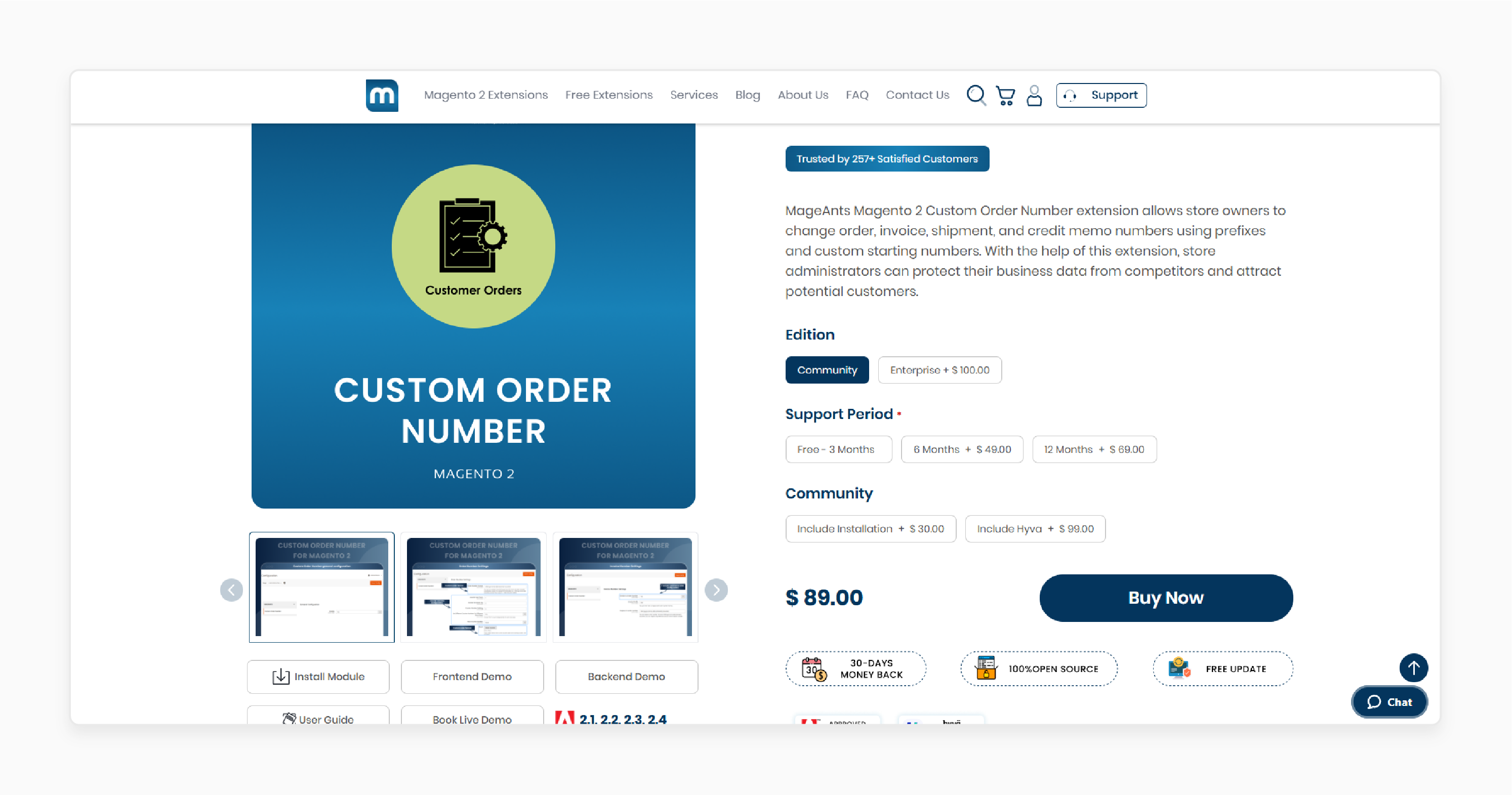Click the user account icon
Viewport: 1512px width, 795px height.
pyautogui.click(x=1033, y=95)
